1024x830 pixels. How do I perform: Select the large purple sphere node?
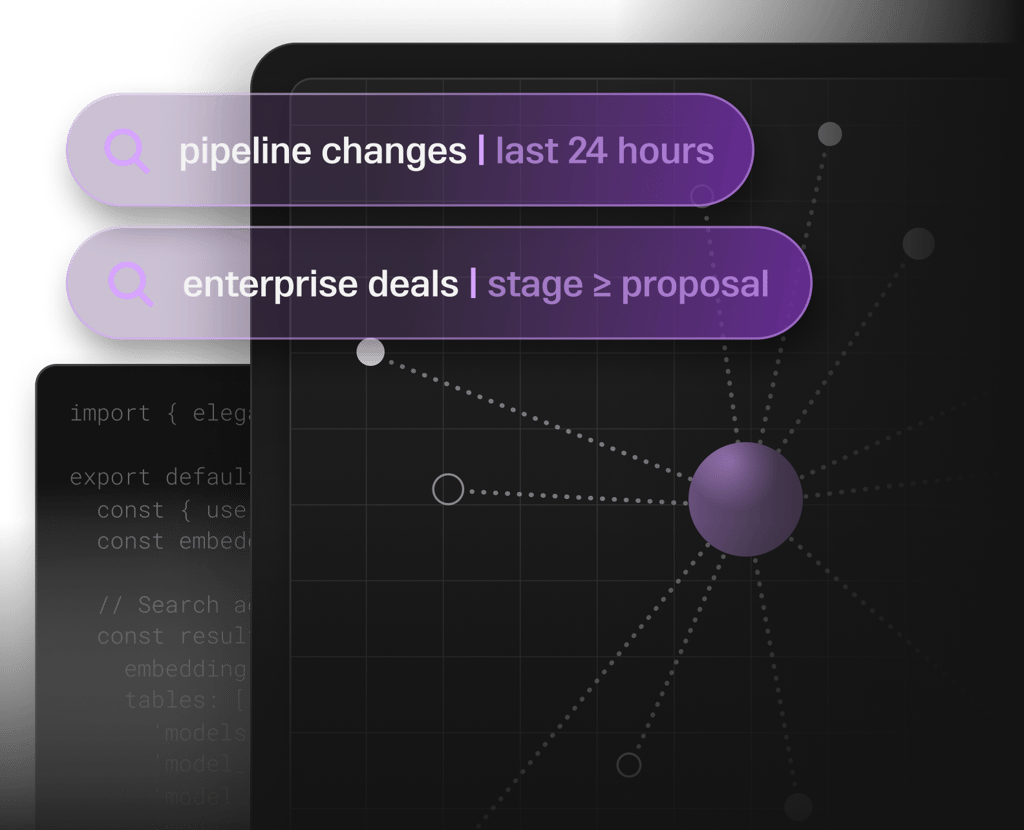[x=745, y=499]
